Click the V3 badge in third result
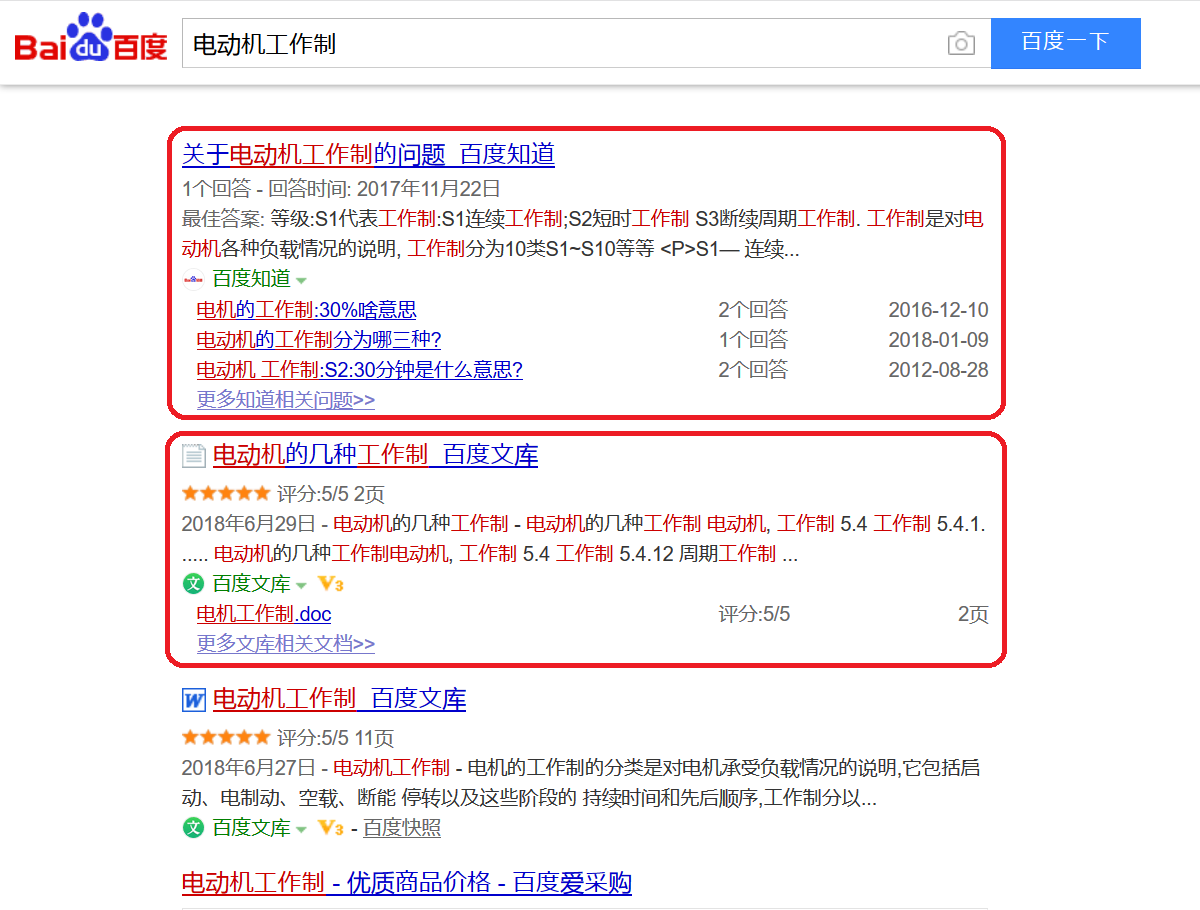This screenshot has width=1200, height=910. pos(330,828)
